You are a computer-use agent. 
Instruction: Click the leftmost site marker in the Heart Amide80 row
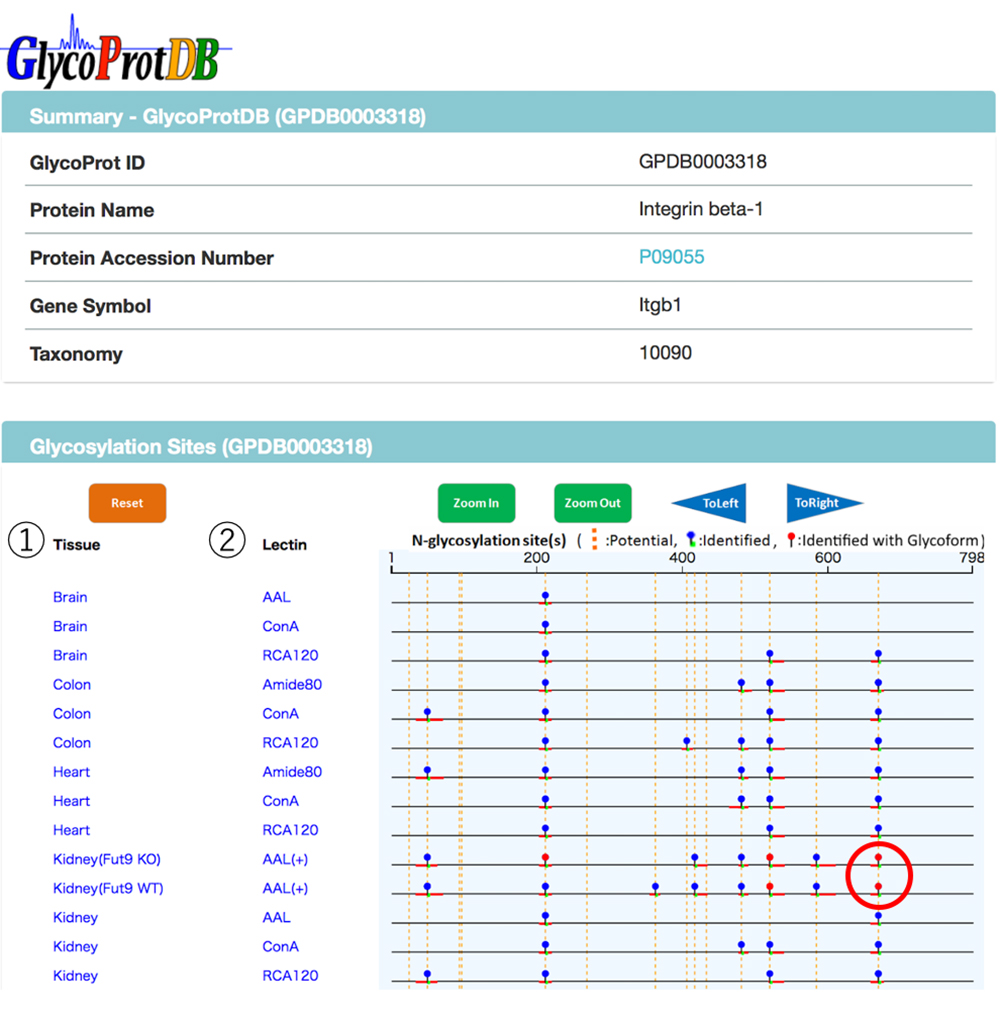tap(427, 771)
